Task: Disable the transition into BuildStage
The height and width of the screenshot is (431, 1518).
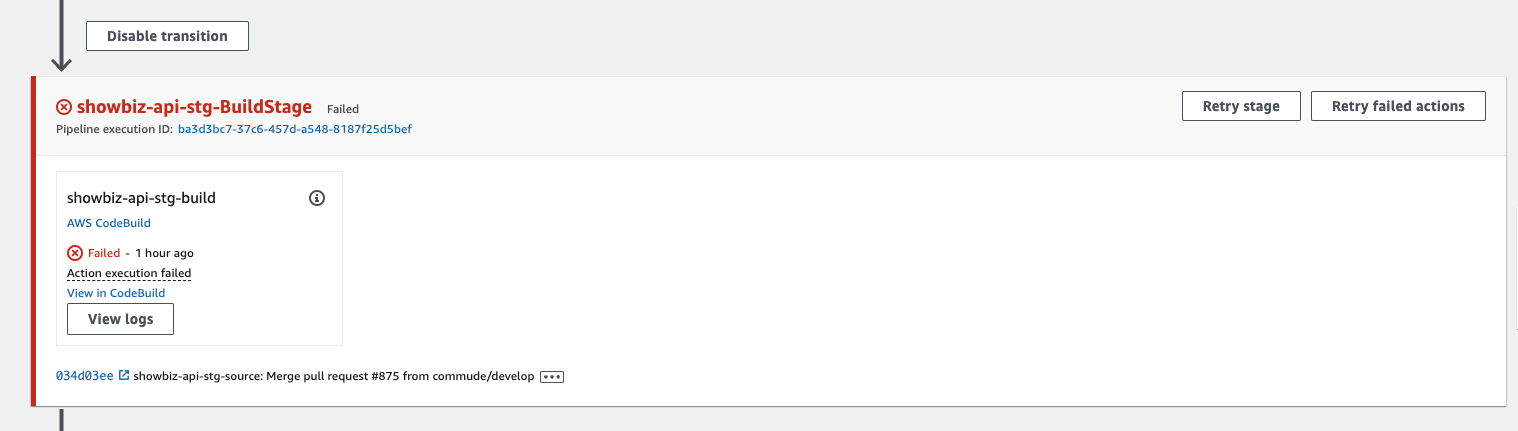Action: click(167, 36)
